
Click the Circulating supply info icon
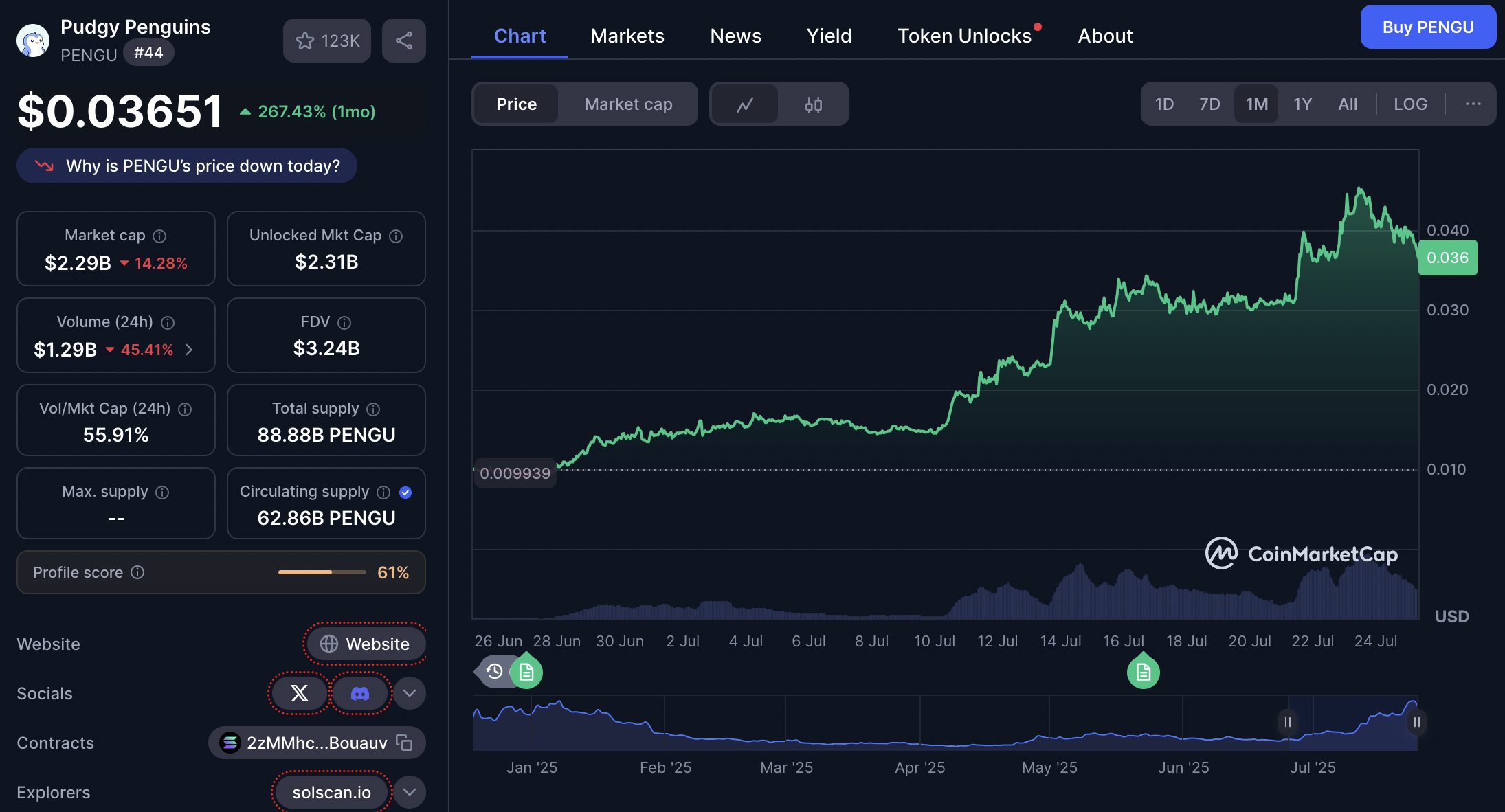(383, 493)
